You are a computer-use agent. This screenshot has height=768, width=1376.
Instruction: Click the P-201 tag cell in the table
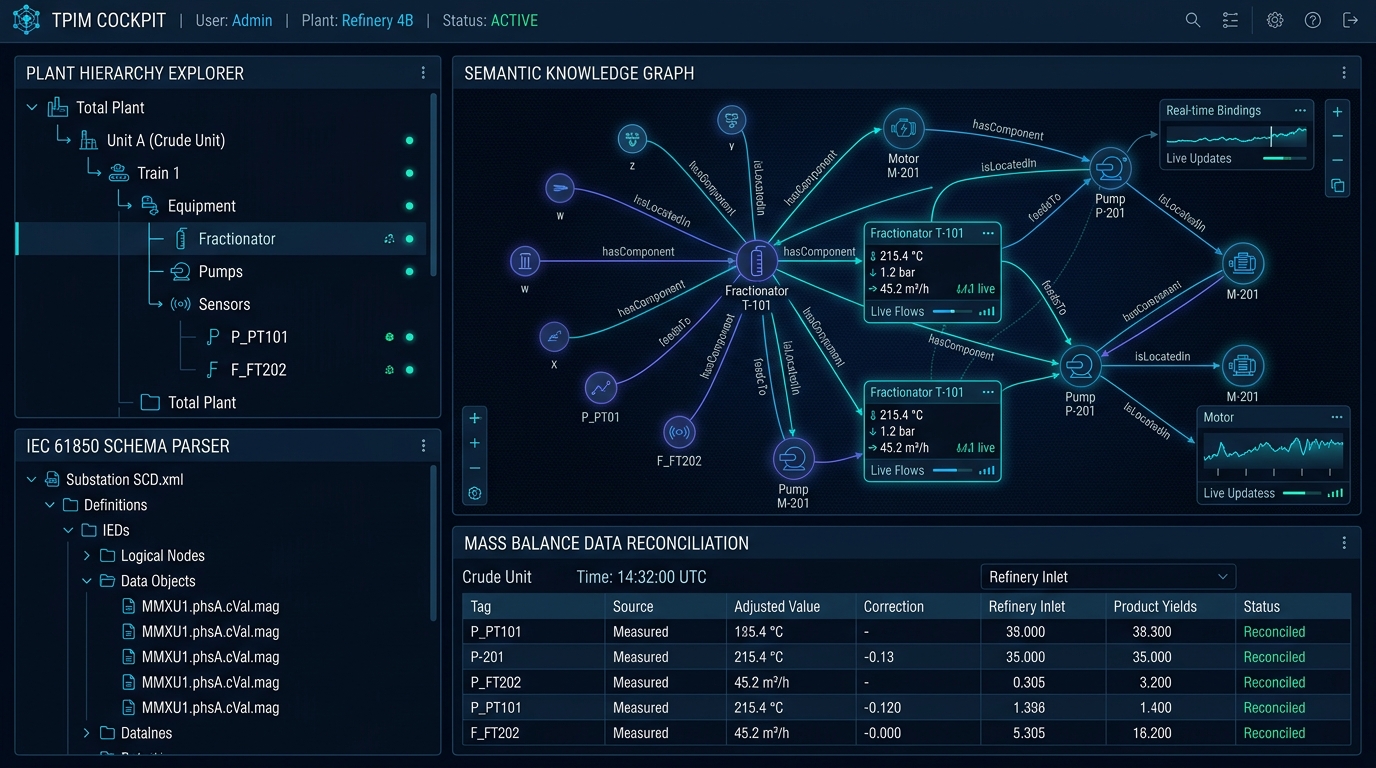pos(535,657)
